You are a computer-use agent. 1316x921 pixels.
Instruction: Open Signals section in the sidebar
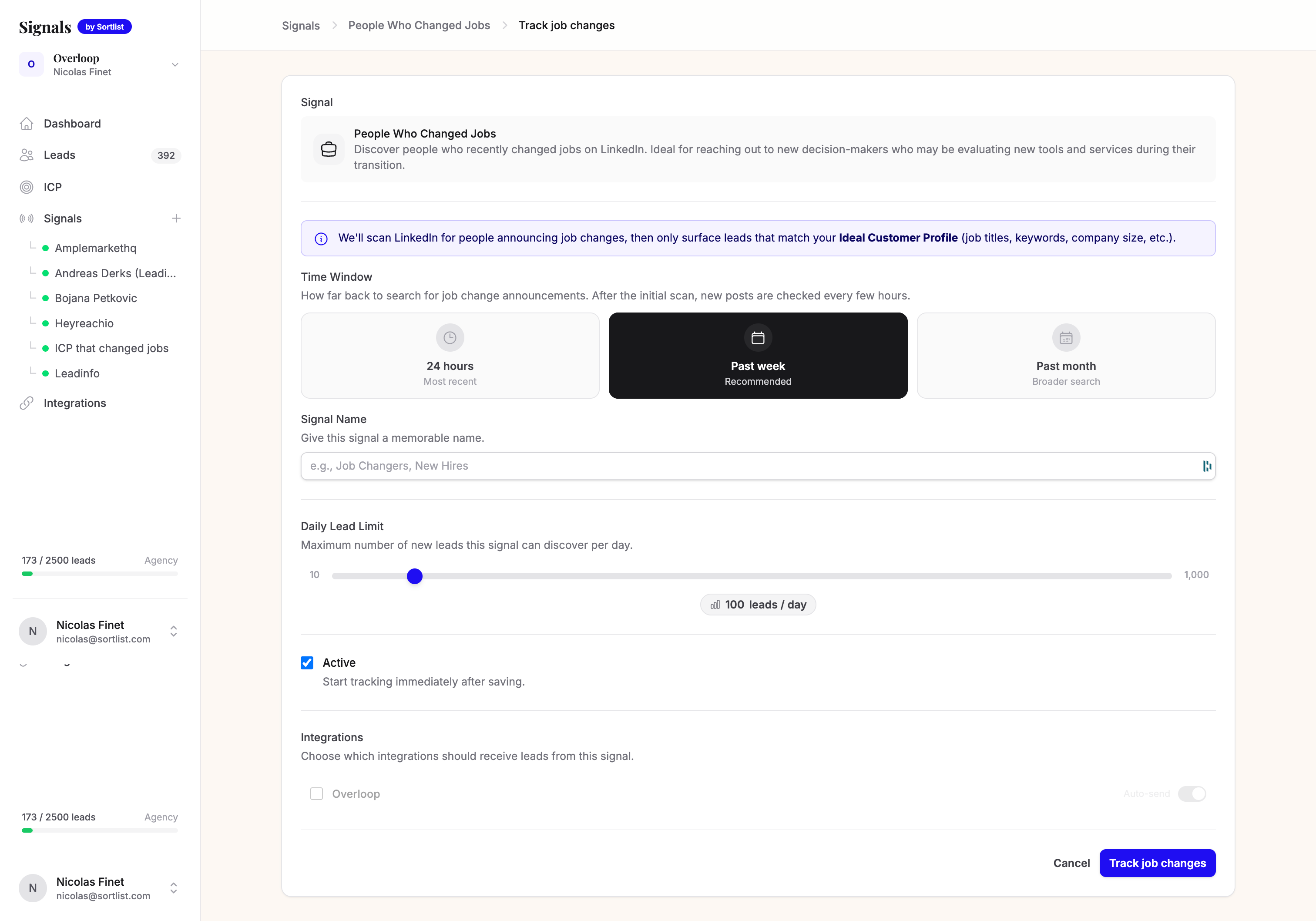63,218
